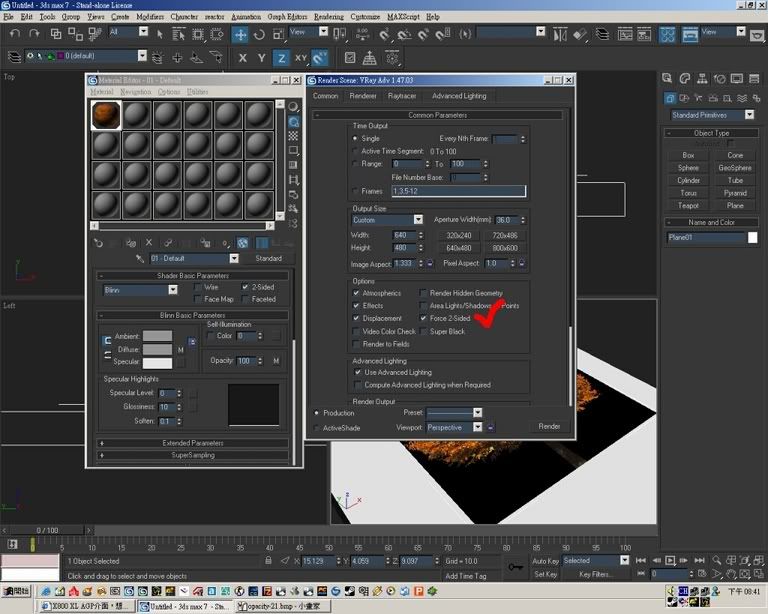The image size is (768, 614).
Task: Open the MAXScript menu
Action: coord(403,17)
